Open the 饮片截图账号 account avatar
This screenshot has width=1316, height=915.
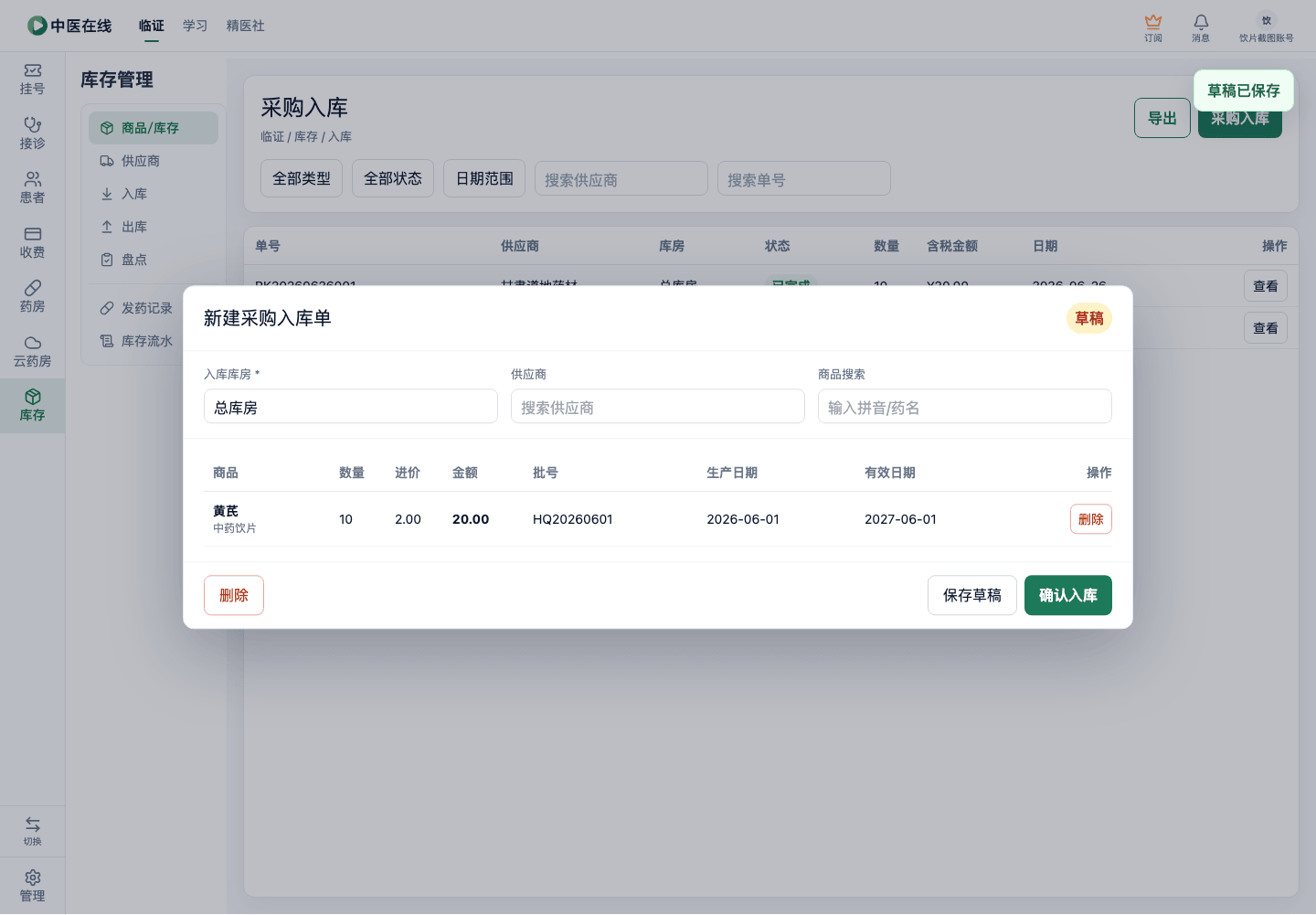1267,27
